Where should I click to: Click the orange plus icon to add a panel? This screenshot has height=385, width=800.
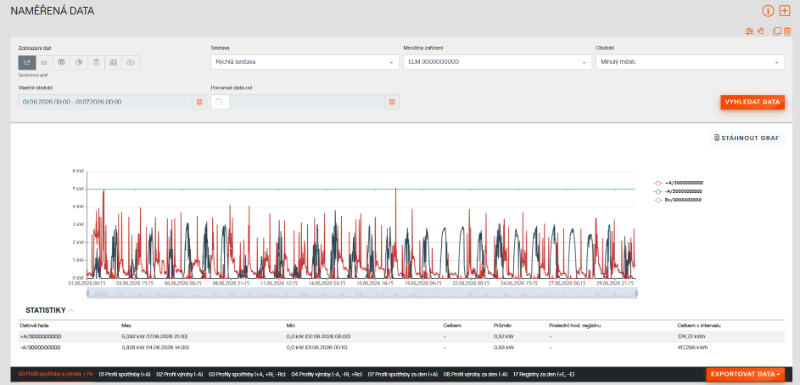click(785, 11)
